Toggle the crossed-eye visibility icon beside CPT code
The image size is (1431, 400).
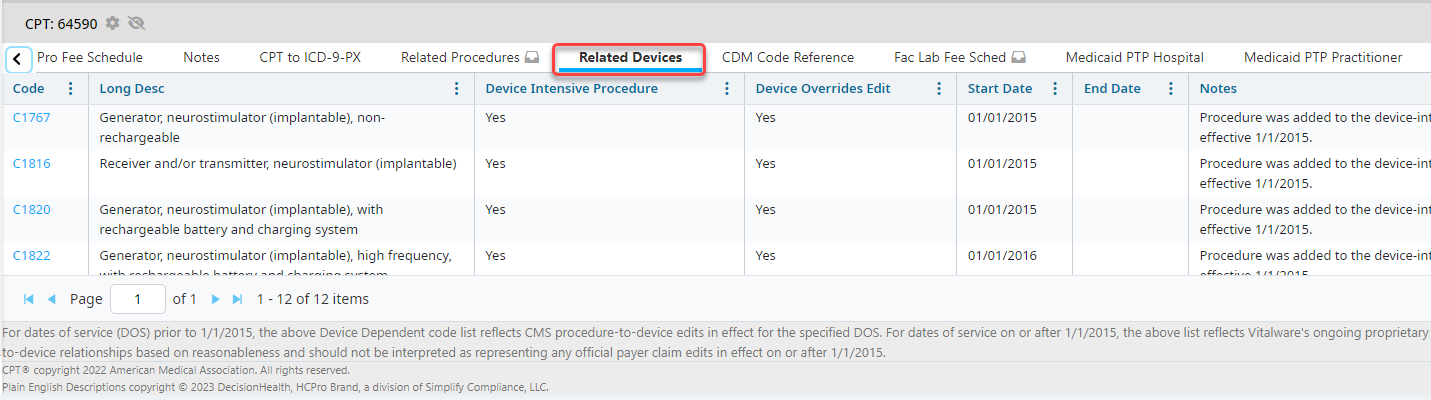coord(137,23)
